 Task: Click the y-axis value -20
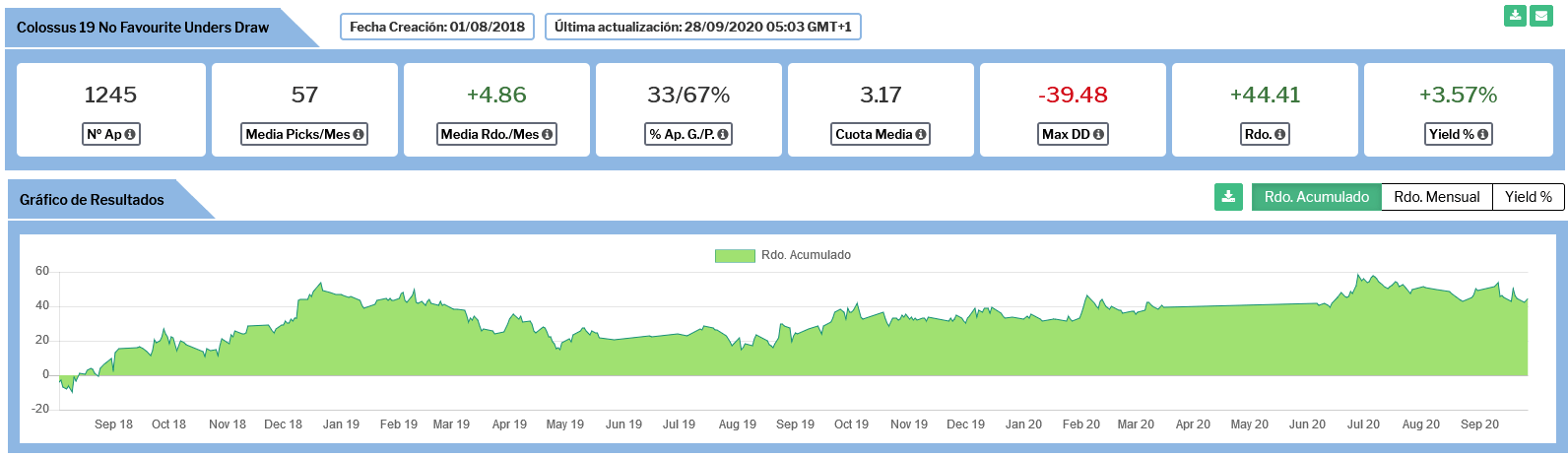click(x=40, y=409)
